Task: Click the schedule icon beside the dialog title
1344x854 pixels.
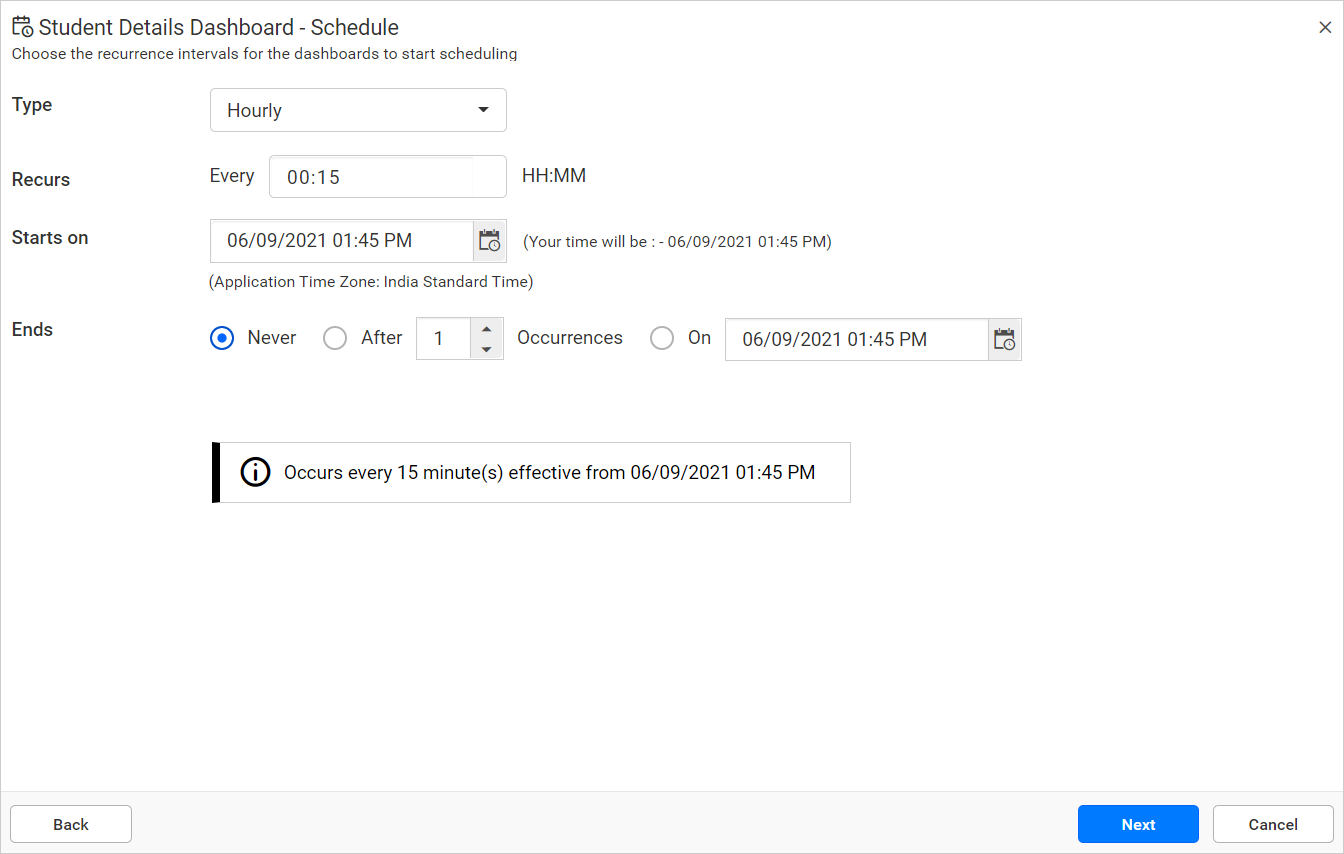Action: pyautogui.click(x=22, y=27)
